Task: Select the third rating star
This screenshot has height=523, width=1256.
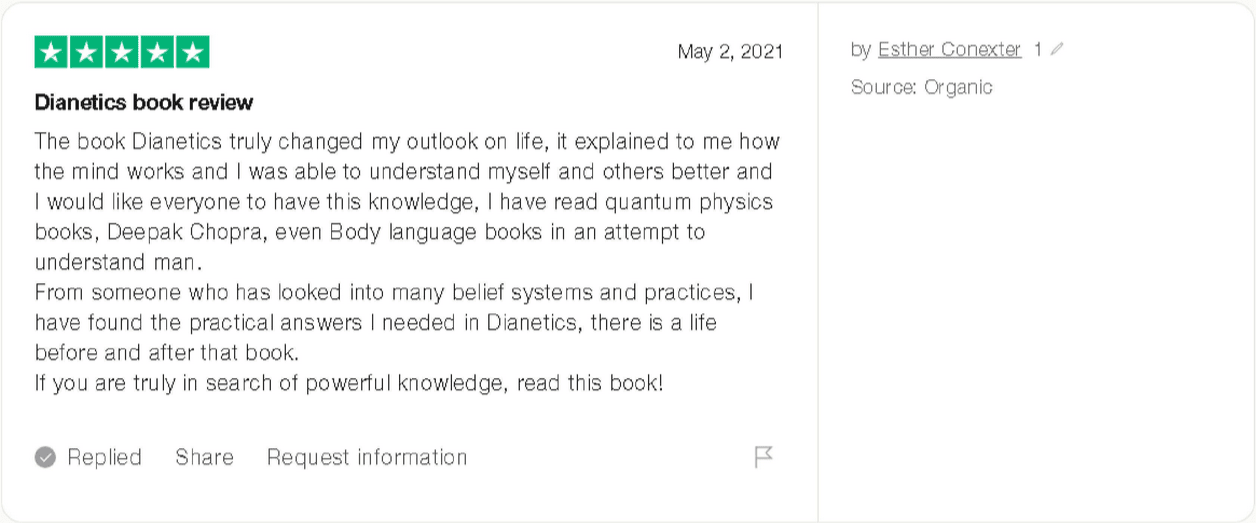Action: point(122,52)
